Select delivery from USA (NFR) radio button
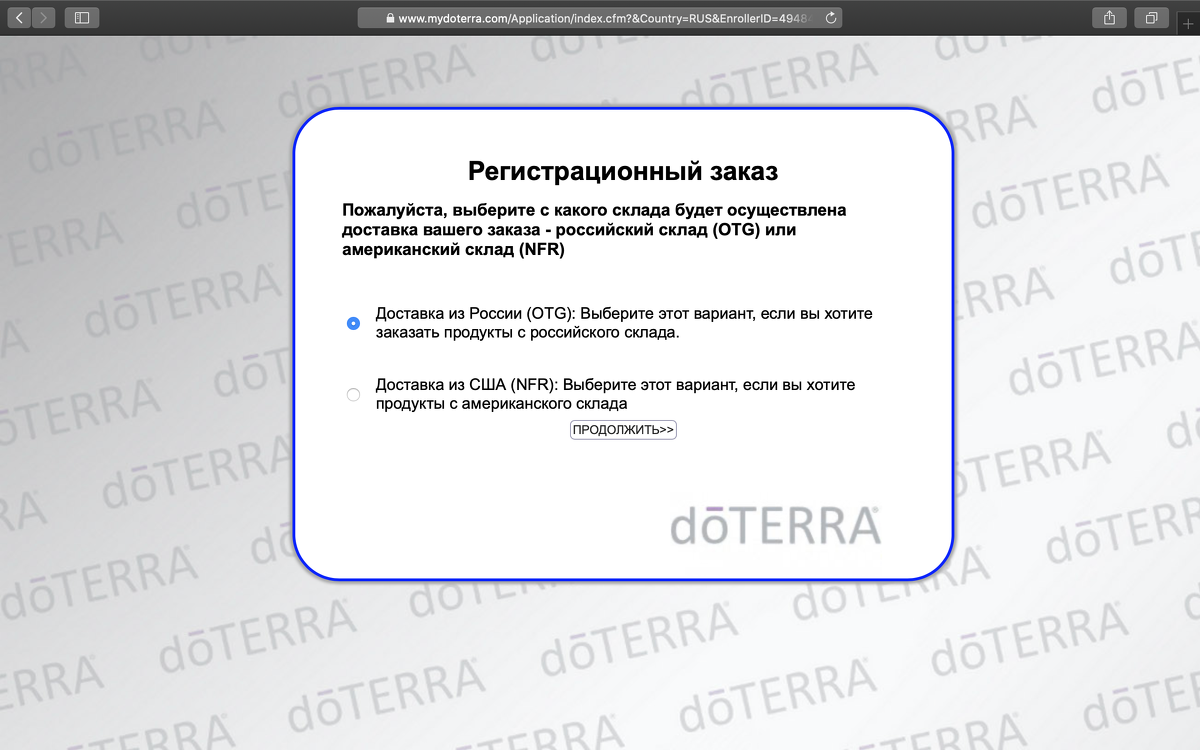This screenshot has height=750, width=1200. point(353,394)
